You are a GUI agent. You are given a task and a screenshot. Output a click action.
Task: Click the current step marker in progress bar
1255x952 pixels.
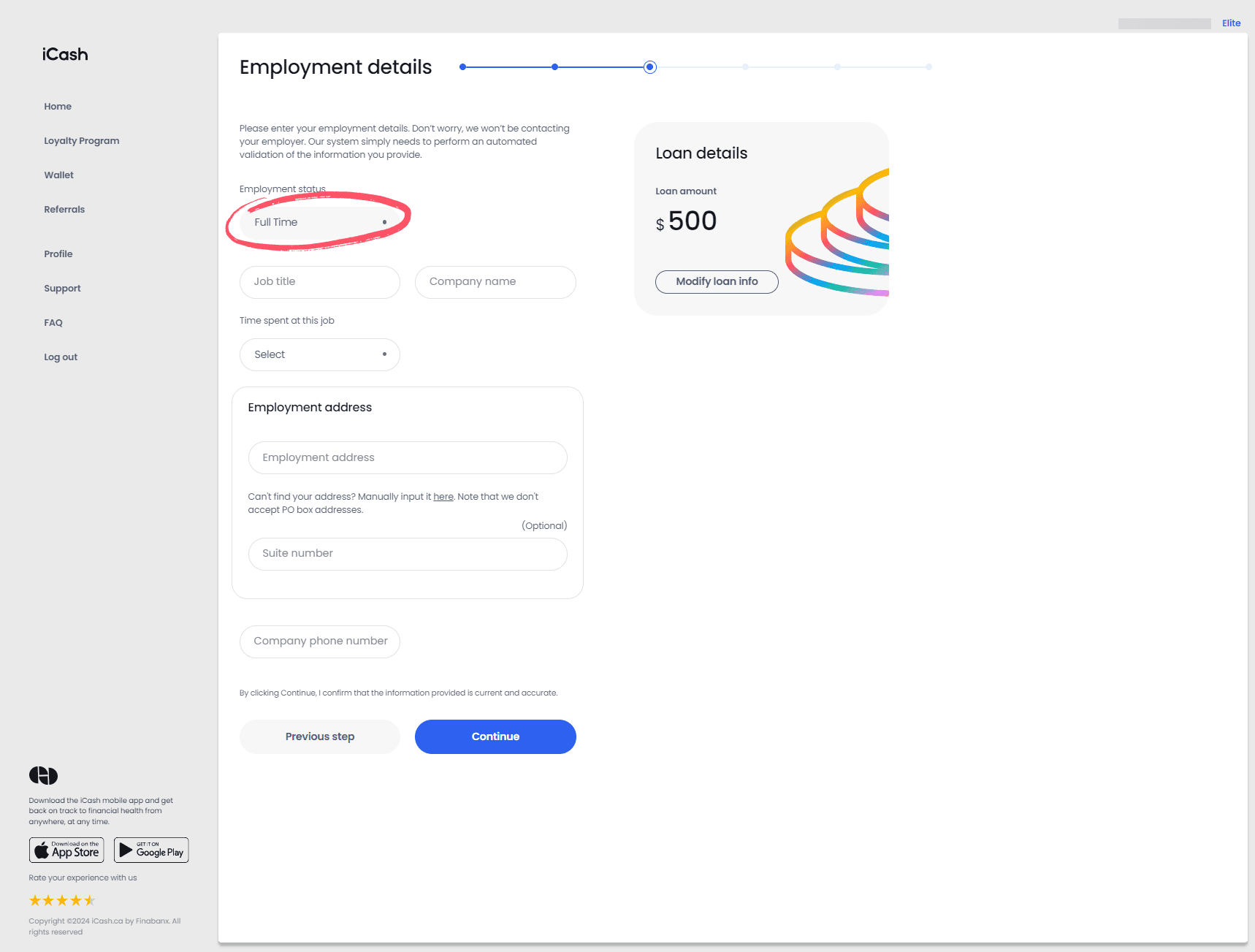[x=650, y=67]
